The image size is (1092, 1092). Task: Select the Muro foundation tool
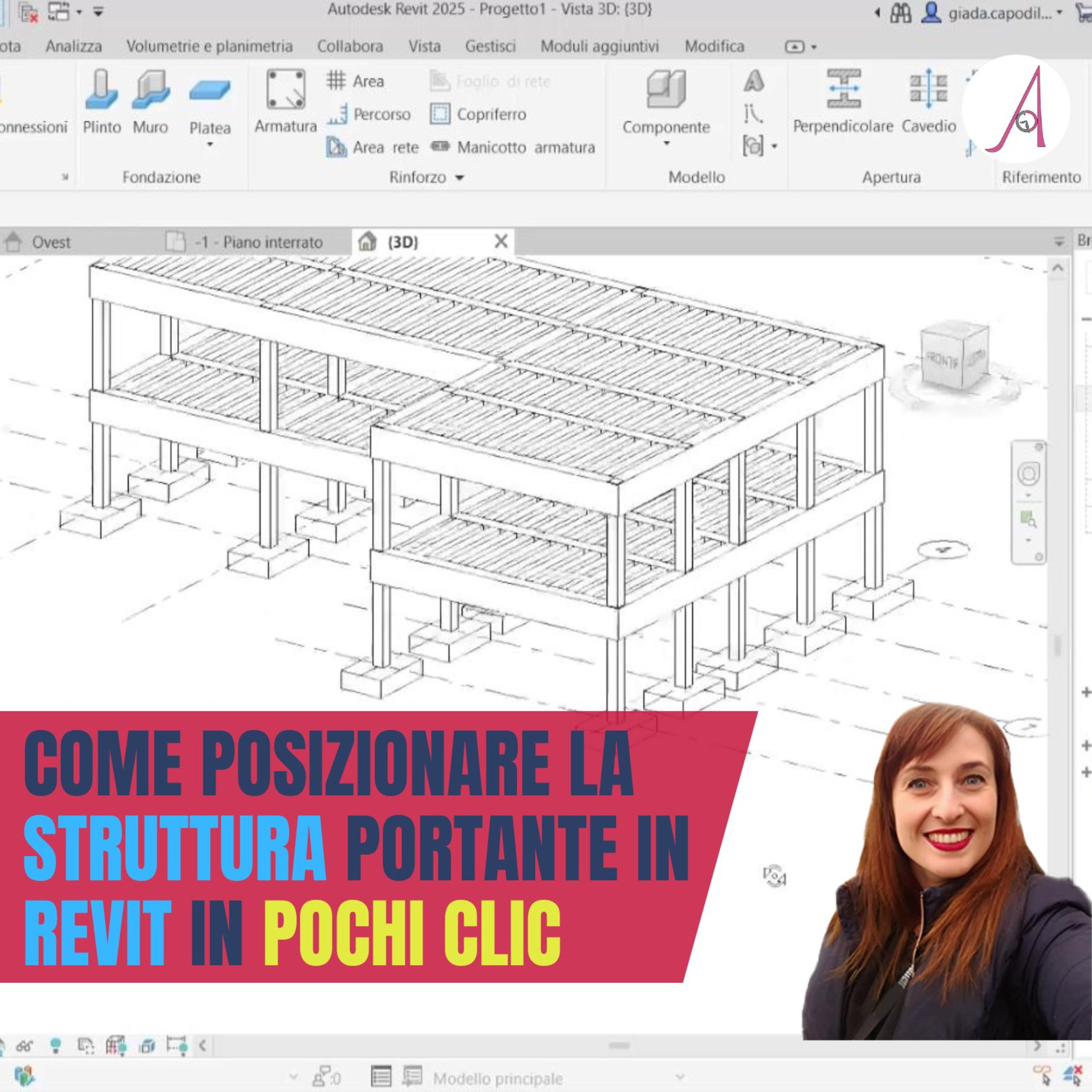pos(150,102)
